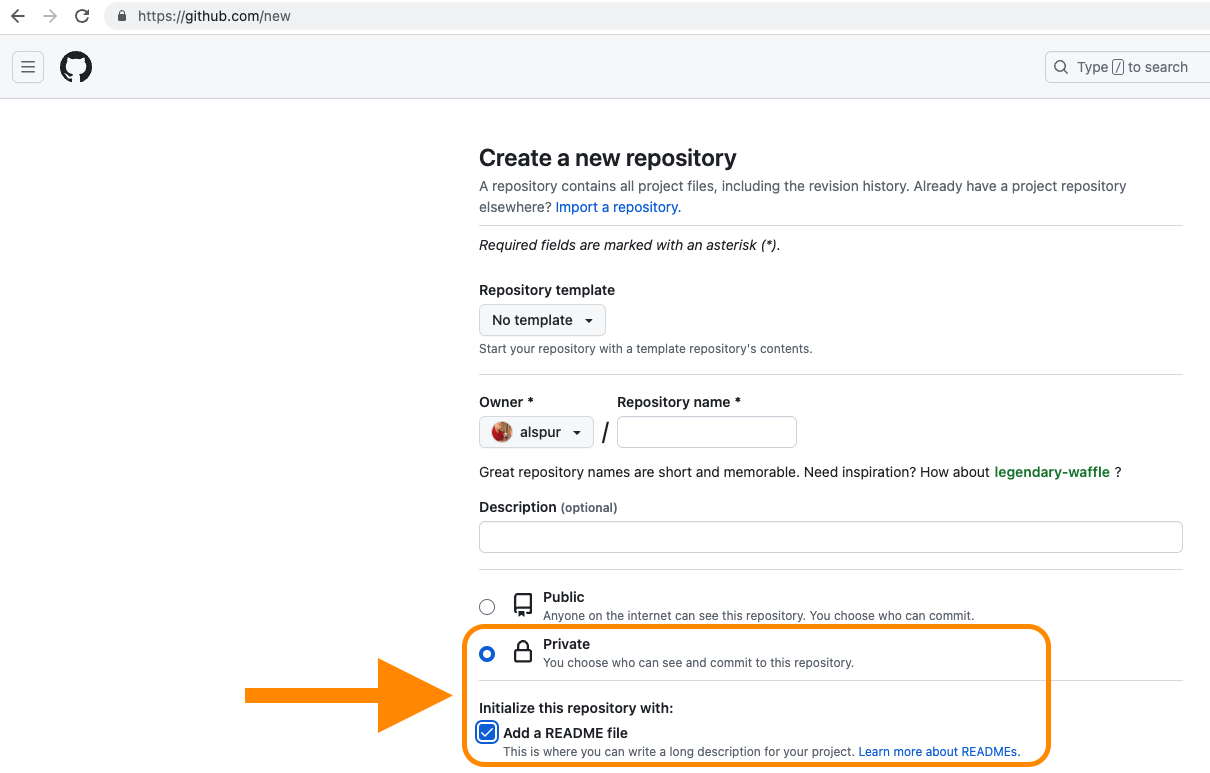This screenshot has height=773, width=1210.
Task: Click the Import a repository link
Action: (617, 207)
